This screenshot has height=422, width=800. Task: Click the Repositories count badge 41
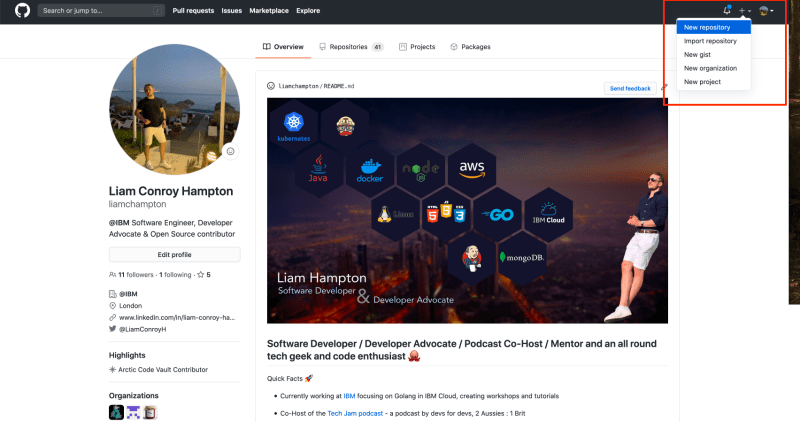coord(378,47)
